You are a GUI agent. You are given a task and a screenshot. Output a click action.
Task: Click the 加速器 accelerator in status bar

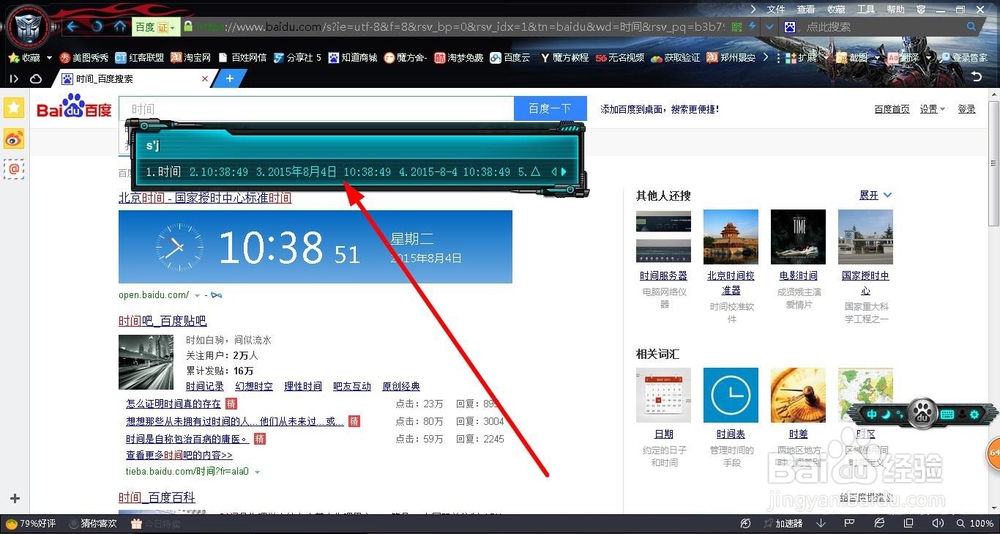(x=783, y=524)
